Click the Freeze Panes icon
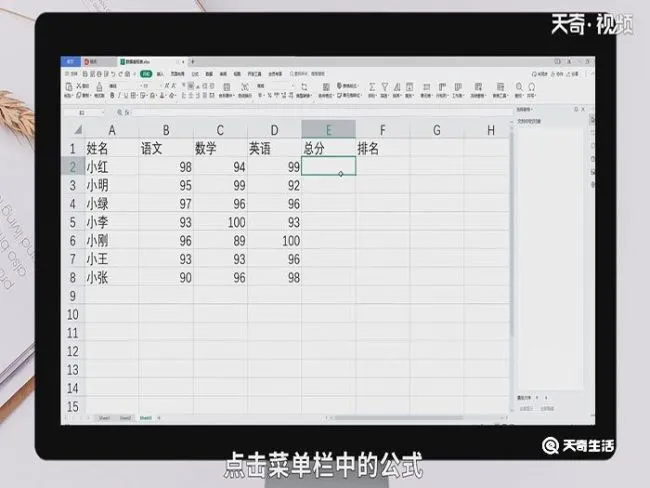 point(478,87)
